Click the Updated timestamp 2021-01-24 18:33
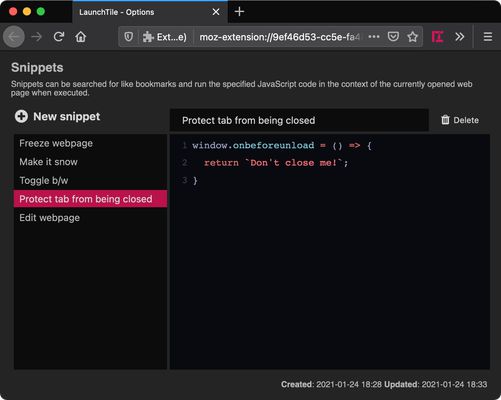501x400 pixels. click(454, 384)
